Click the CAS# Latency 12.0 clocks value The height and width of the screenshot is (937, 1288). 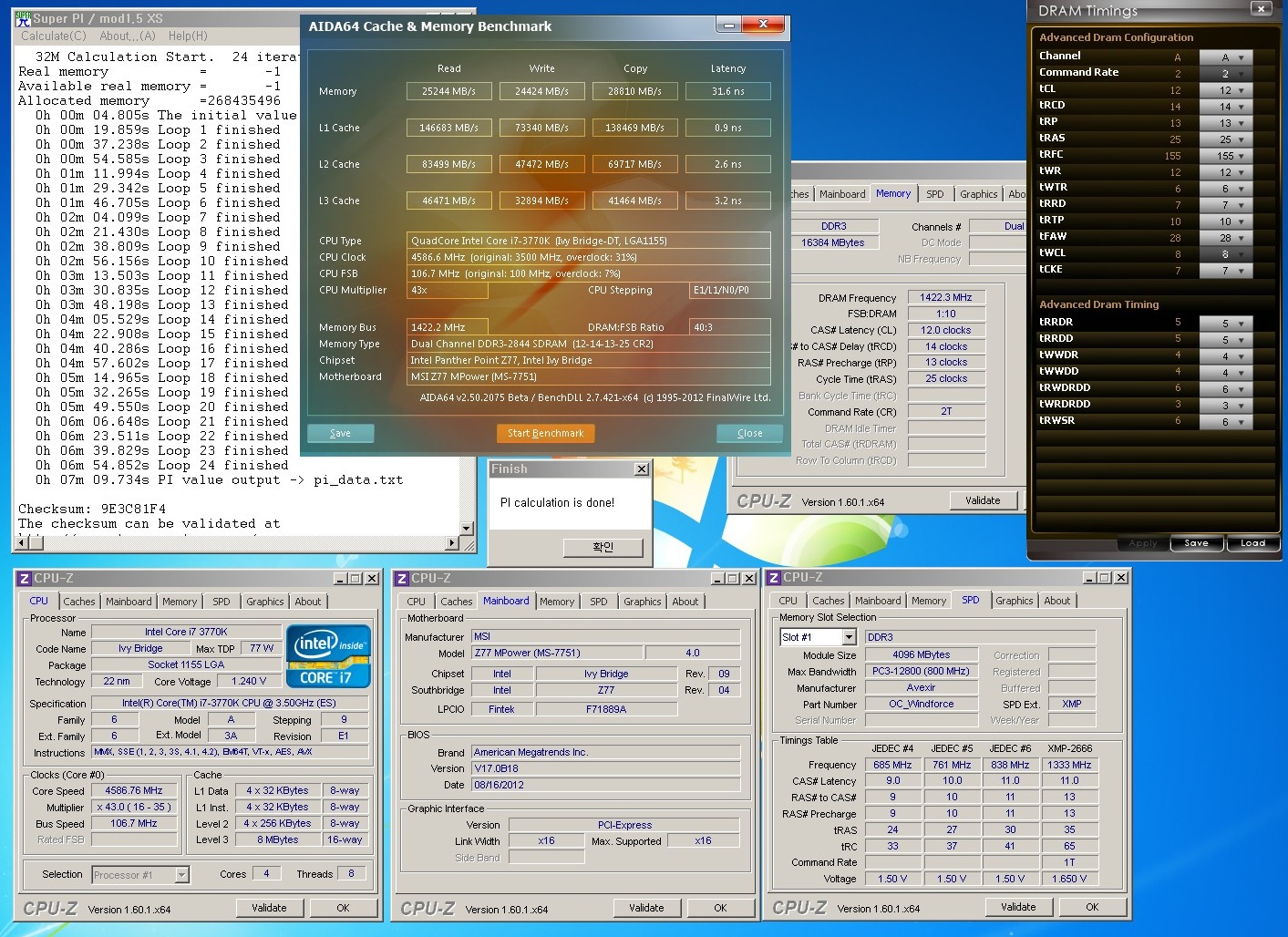(x=946, y=330)
